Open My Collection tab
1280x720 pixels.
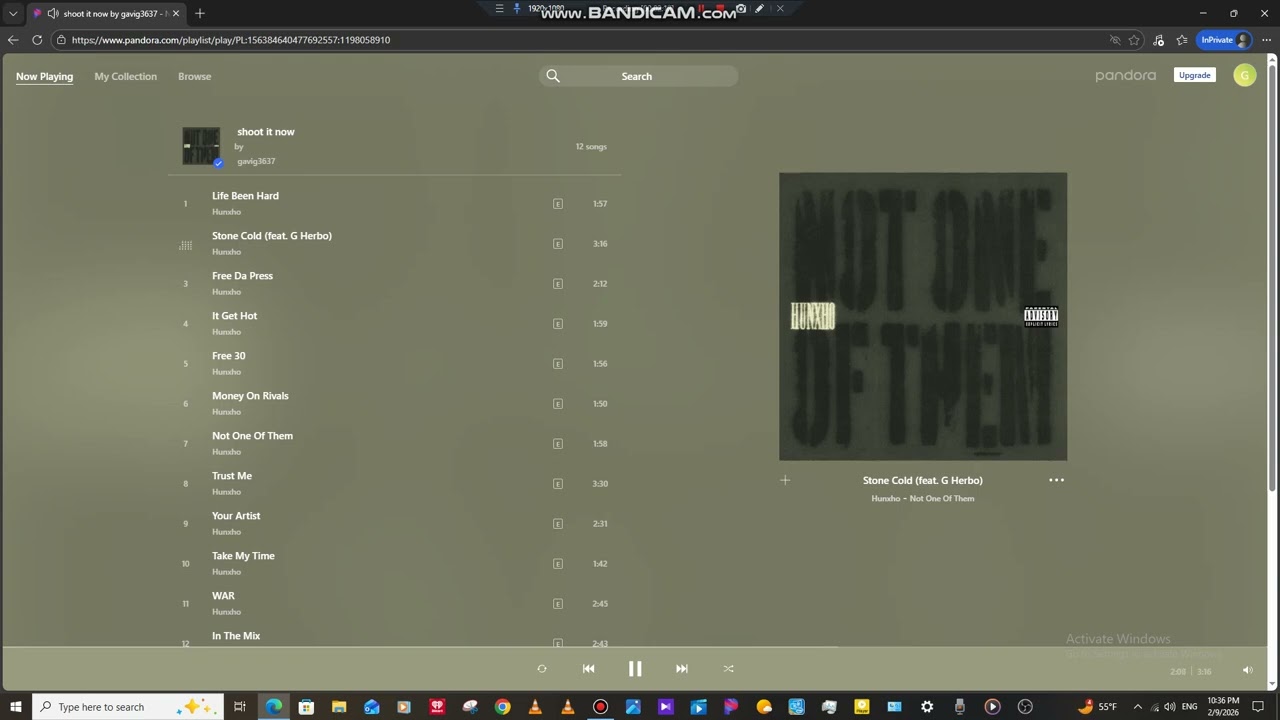pyautogui.click(x=126, y=76)
